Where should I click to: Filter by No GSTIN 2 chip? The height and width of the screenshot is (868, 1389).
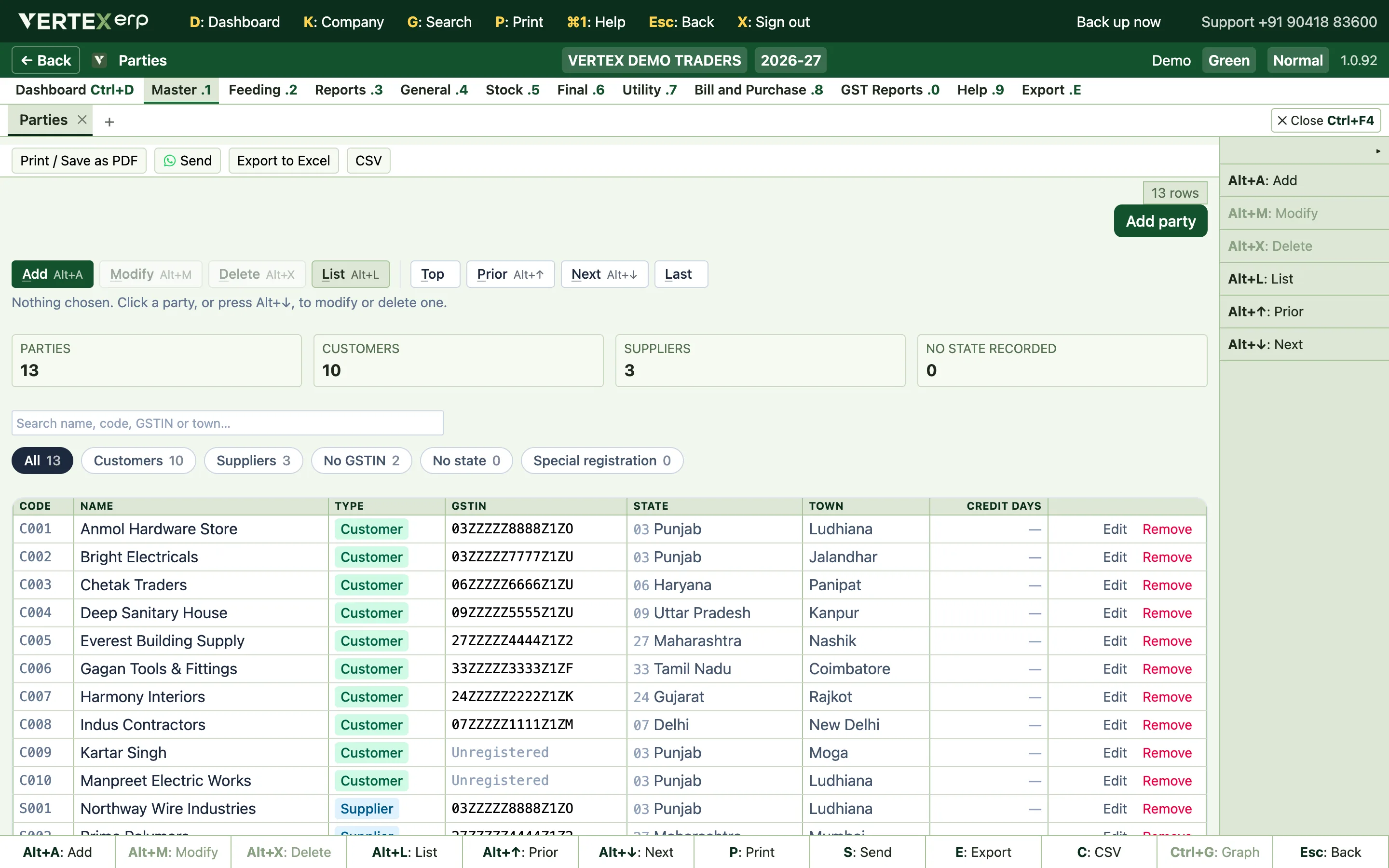click(x=362, y=461)
